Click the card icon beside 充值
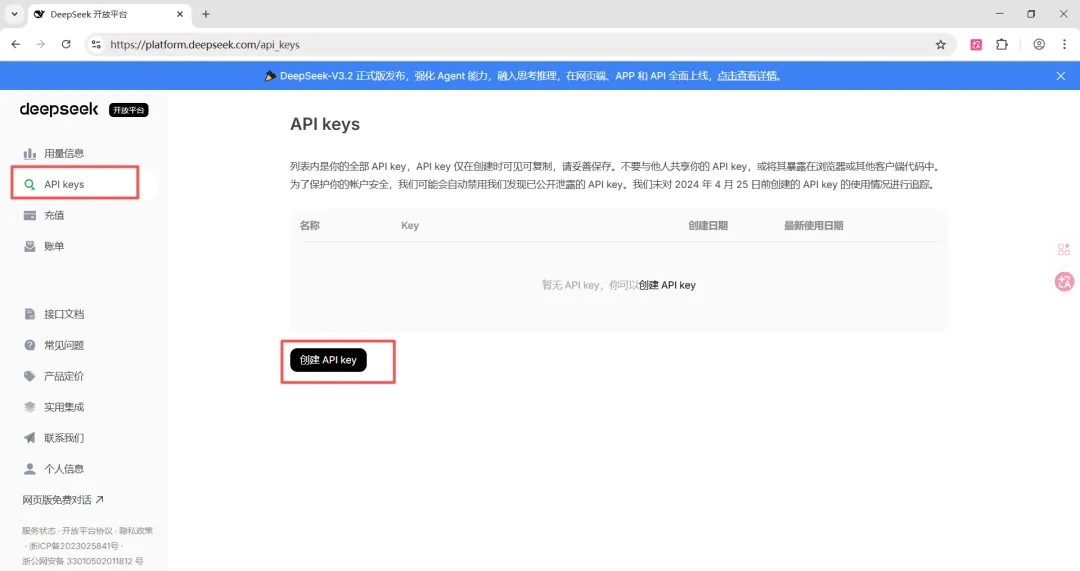1080x571 pixels. click(30, 216)
